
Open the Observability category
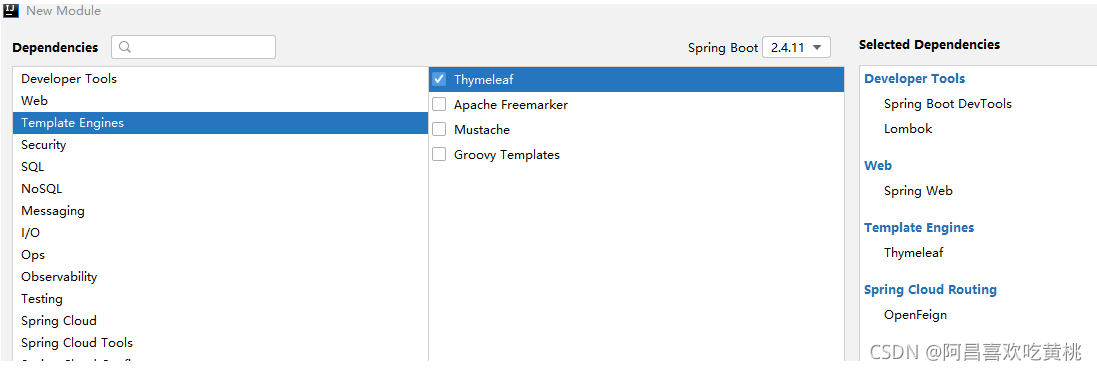point(220,277)
